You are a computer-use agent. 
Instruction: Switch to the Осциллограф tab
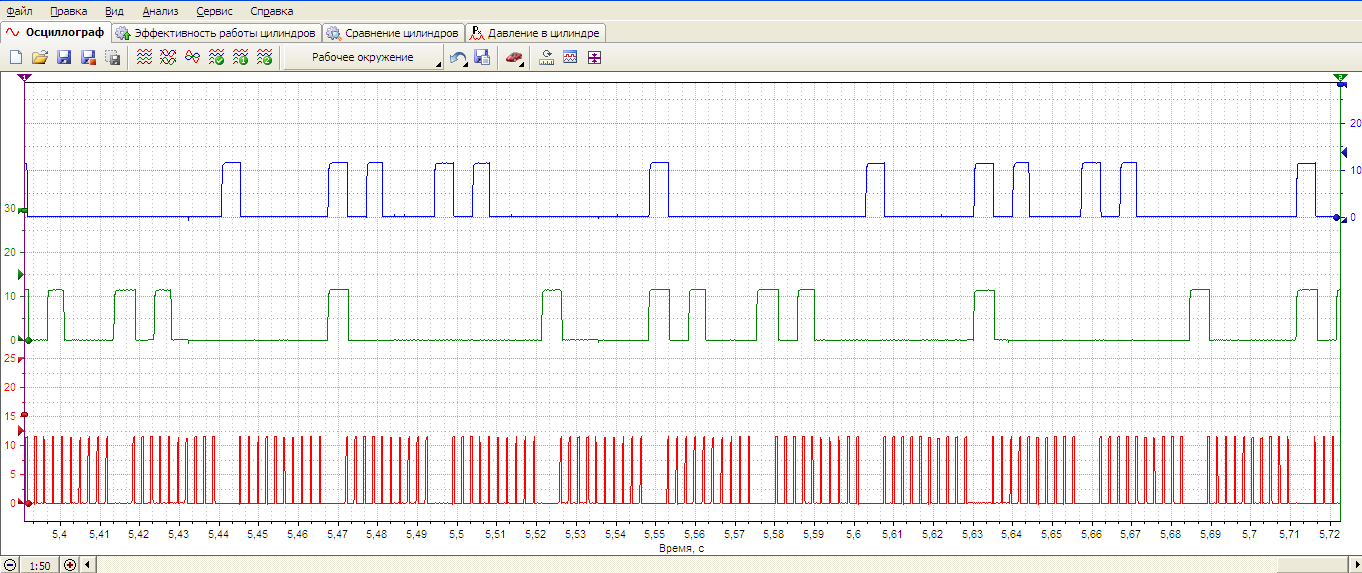[56, 32]
